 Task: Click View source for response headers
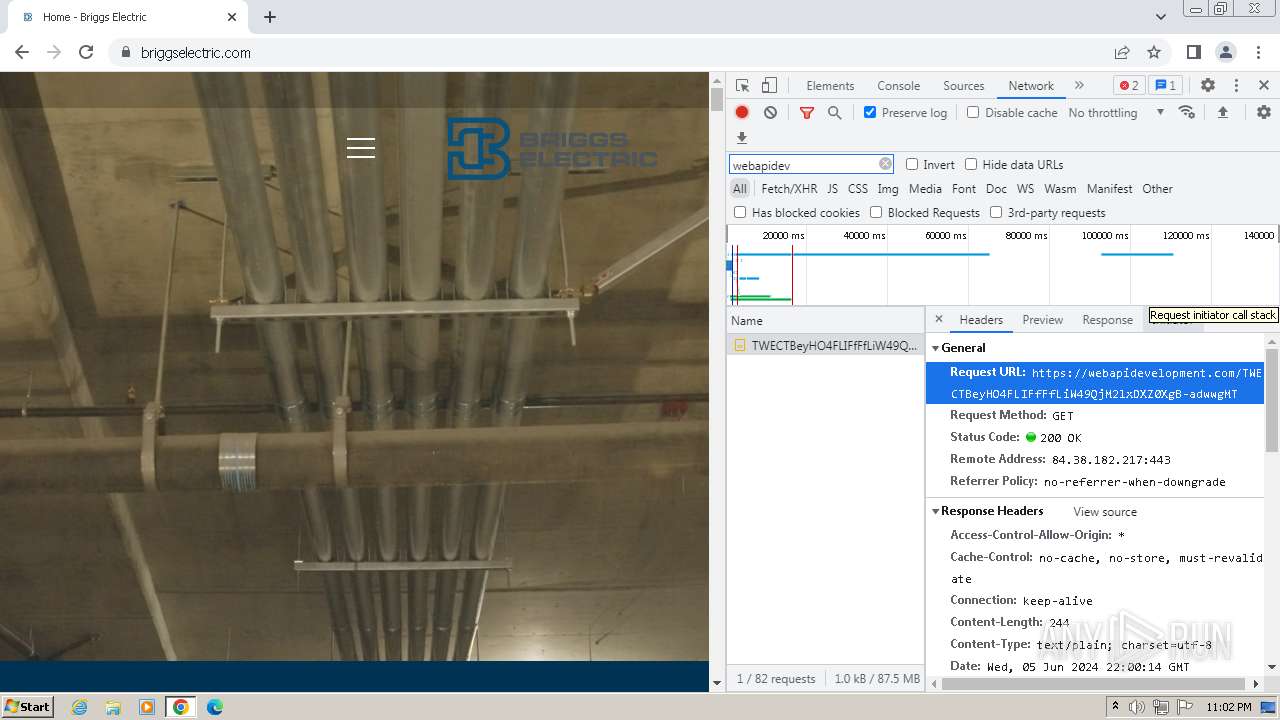pos(1105,512)
